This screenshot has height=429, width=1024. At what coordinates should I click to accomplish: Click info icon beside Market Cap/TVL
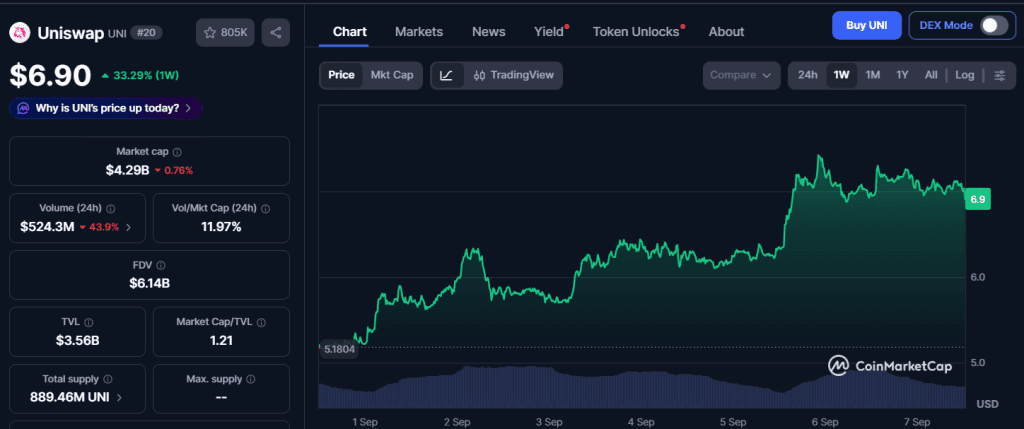(x=262, y=323)
